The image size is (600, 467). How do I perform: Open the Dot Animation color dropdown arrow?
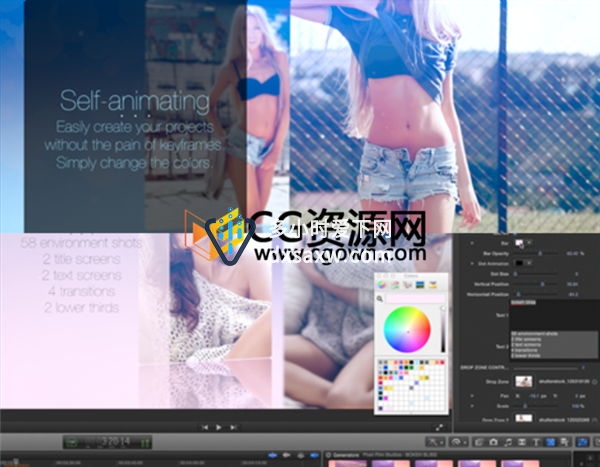tap(529, 263)
